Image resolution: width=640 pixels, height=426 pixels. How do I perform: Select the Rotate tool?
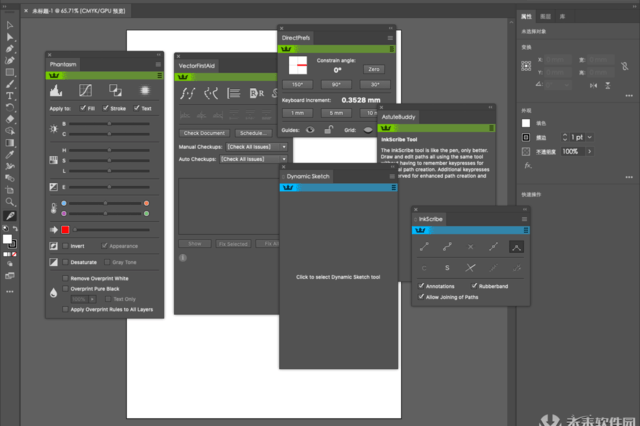pyautogui.click(x=10, y=108)
